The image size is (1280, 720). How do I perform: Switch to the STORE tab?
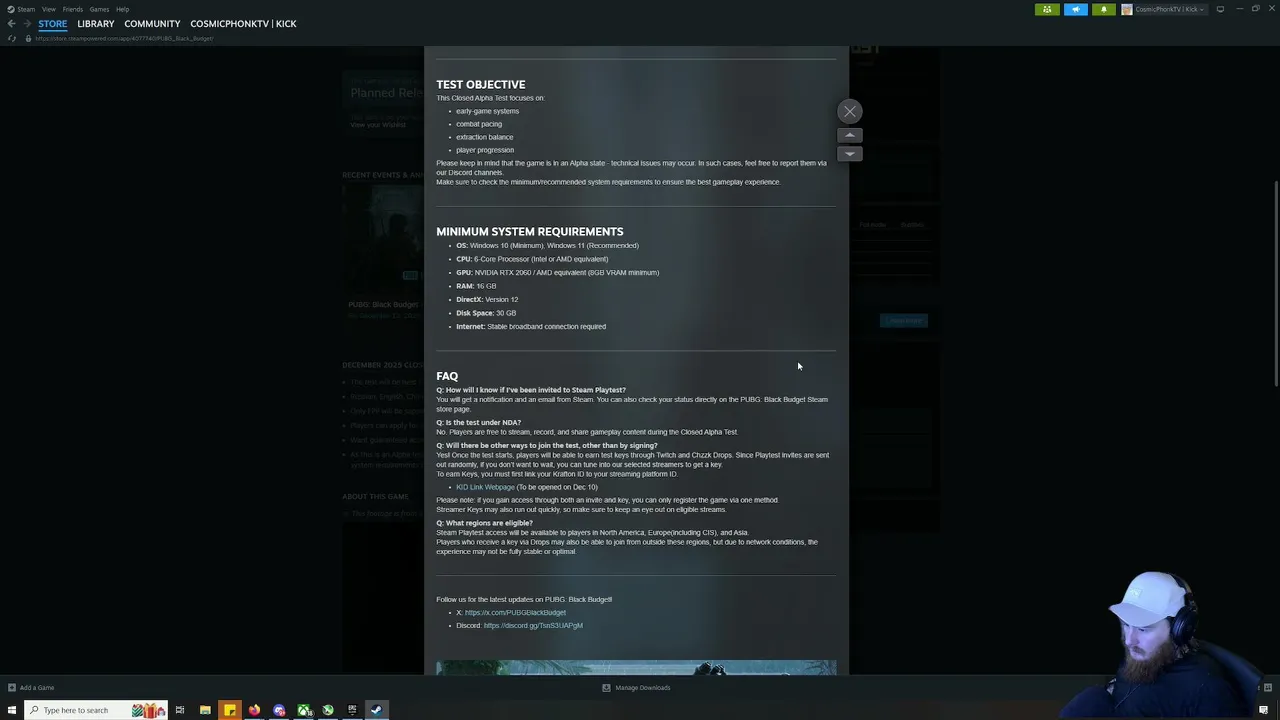(x=53, y=24)
